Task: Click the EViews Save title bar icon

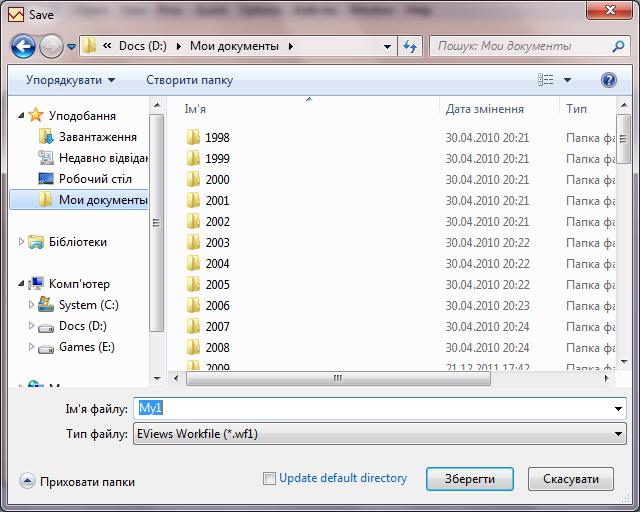Action: pos(16,15)
